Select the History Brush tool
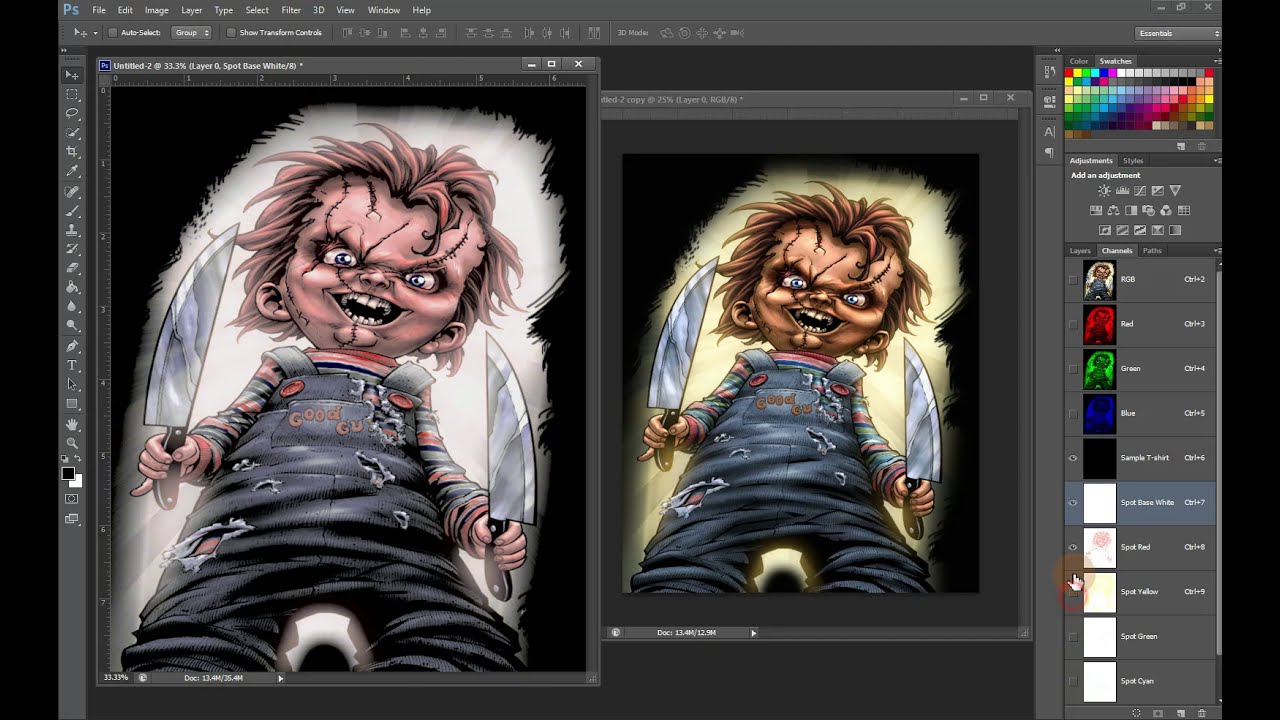The image size is (1280, 720). [72, 248]
